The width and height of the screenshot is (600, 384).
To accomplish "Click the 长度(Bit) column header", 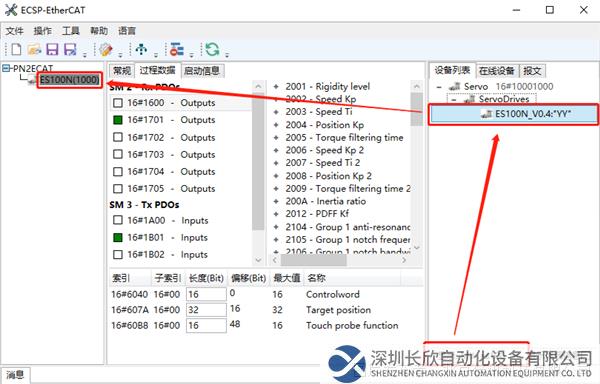I will pyautogui.click(x=206, y=278).
